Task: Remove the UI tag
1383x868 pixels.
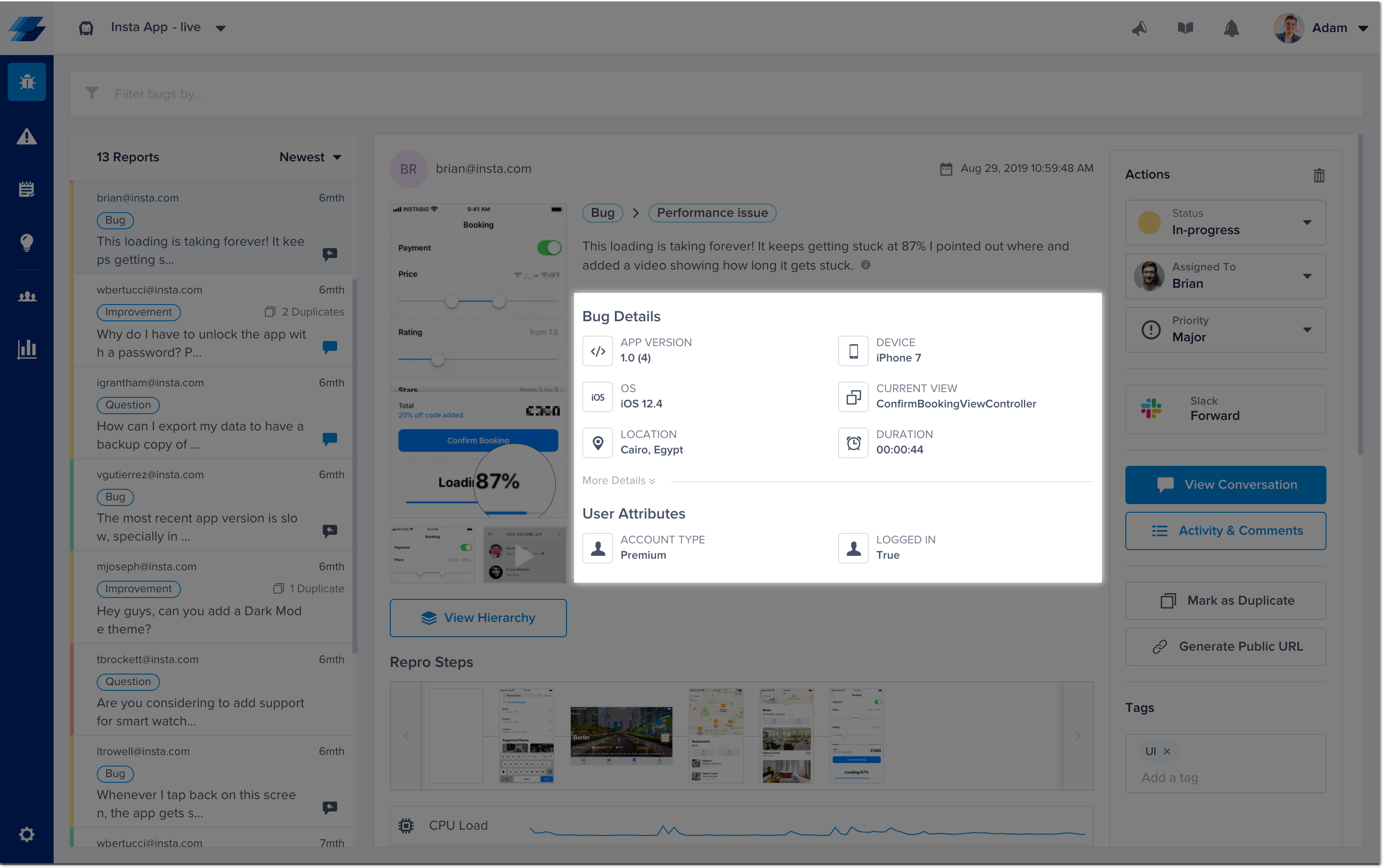Action: (x=1167, y=752)
